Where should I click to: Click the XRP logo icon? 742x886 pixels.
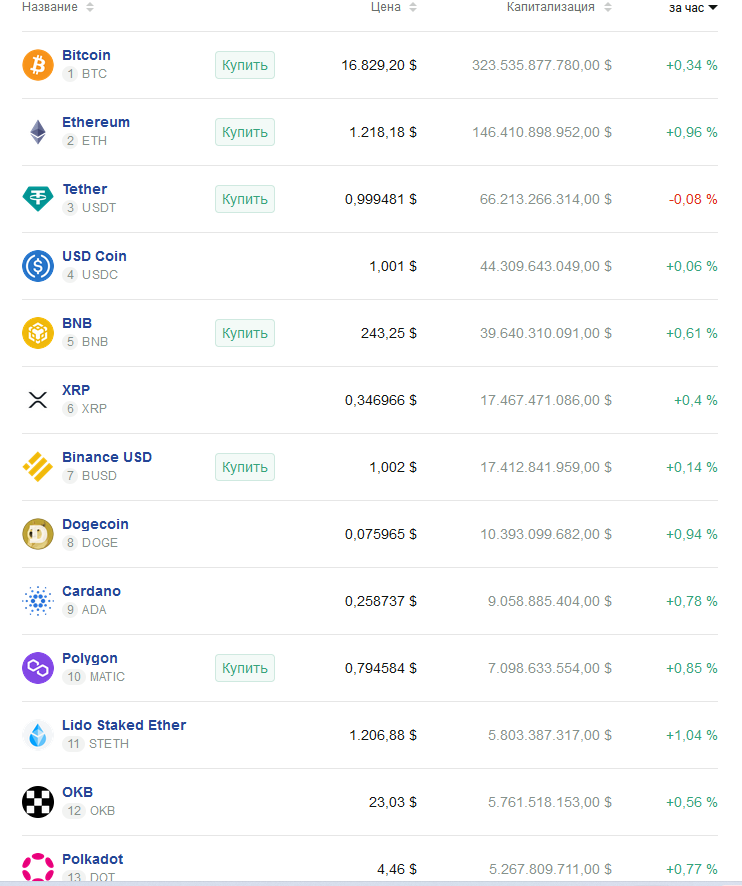[x=38, y=400]
